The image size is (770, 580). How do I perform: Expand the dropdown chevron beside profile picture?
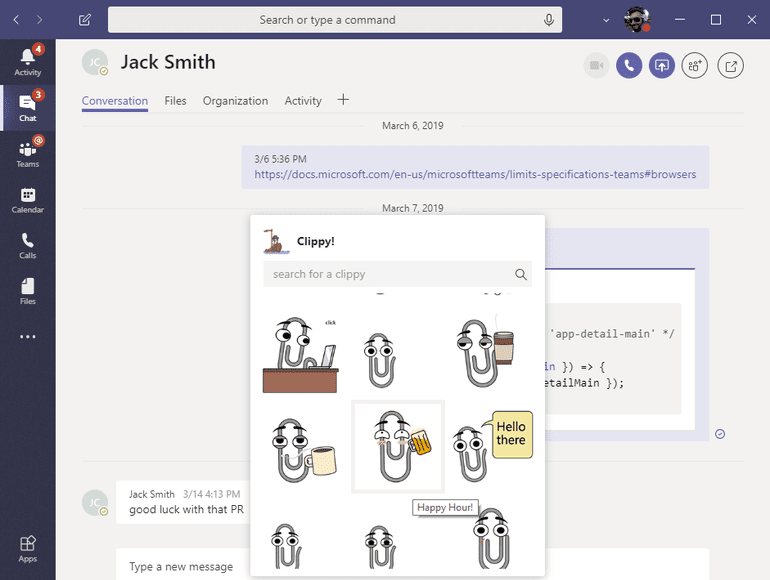click(606, 20)
